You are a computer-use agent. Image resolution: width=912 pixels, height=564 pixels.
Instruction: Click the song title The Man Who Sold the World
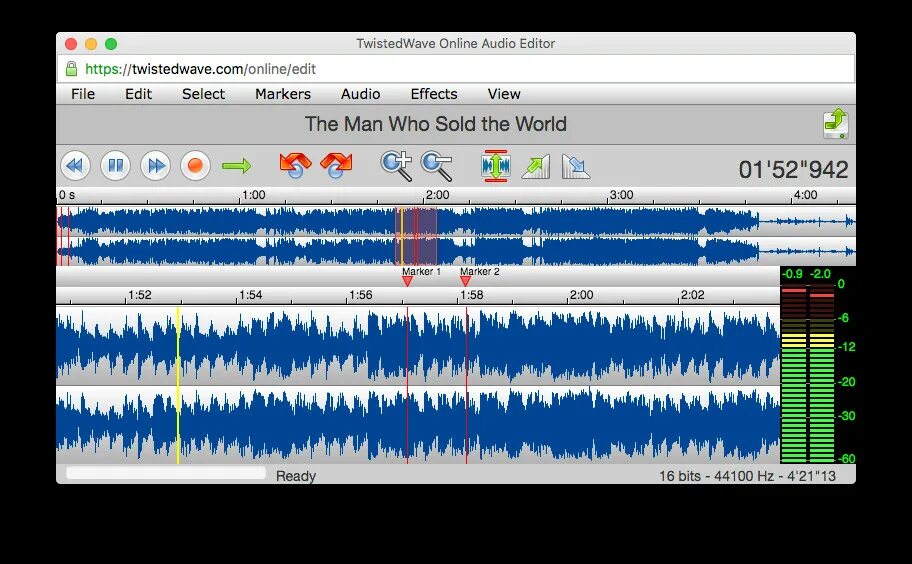[x=436, y=124]
